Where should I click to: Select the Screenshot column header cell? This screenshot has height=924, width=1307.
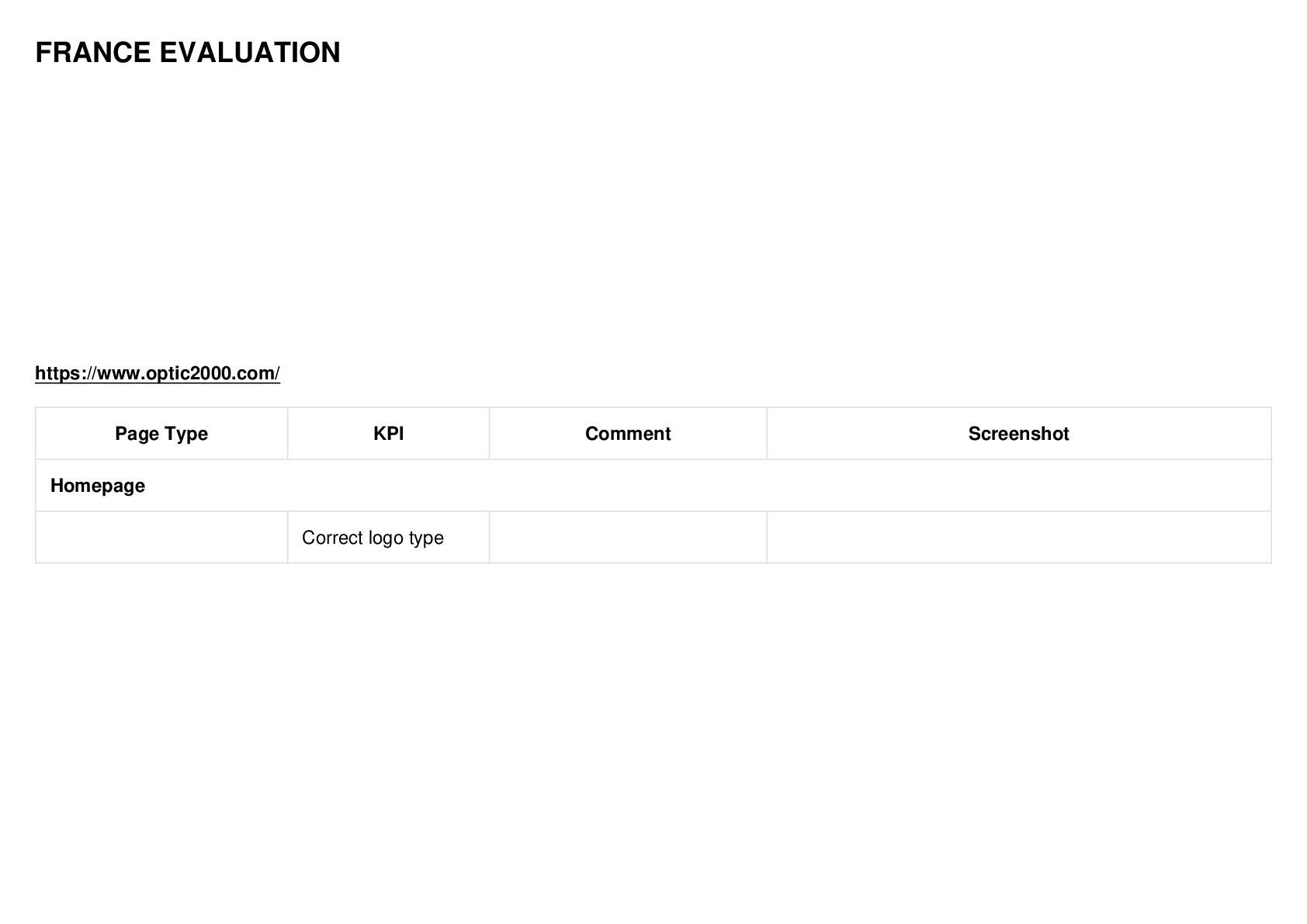click(1019, 434)
